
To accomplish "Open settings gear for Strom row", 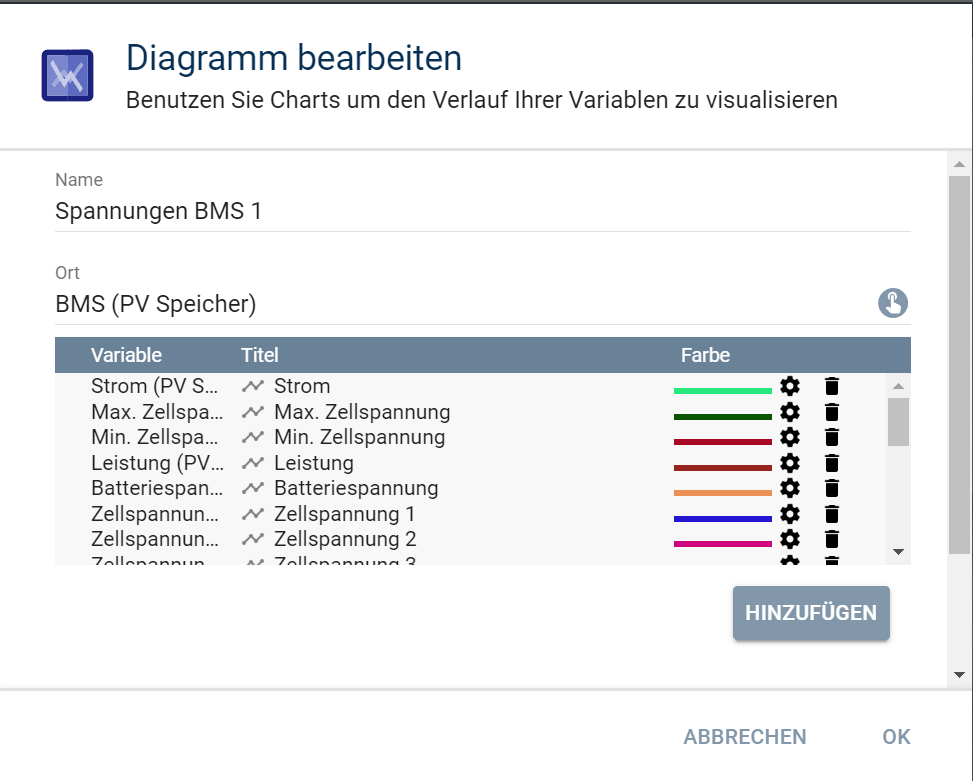I will pos(790,386).
